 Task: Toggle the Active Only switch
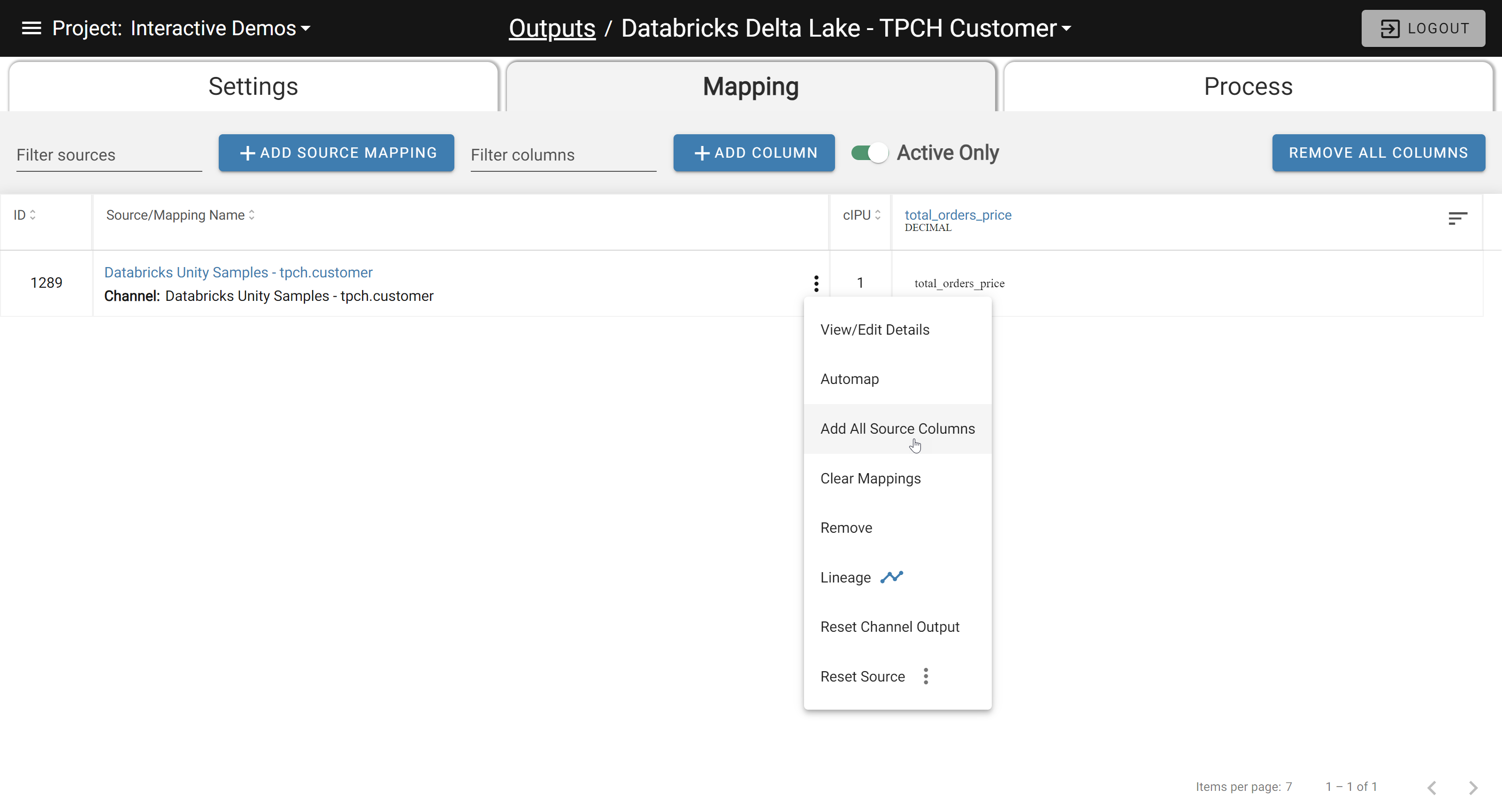[869, 153]
